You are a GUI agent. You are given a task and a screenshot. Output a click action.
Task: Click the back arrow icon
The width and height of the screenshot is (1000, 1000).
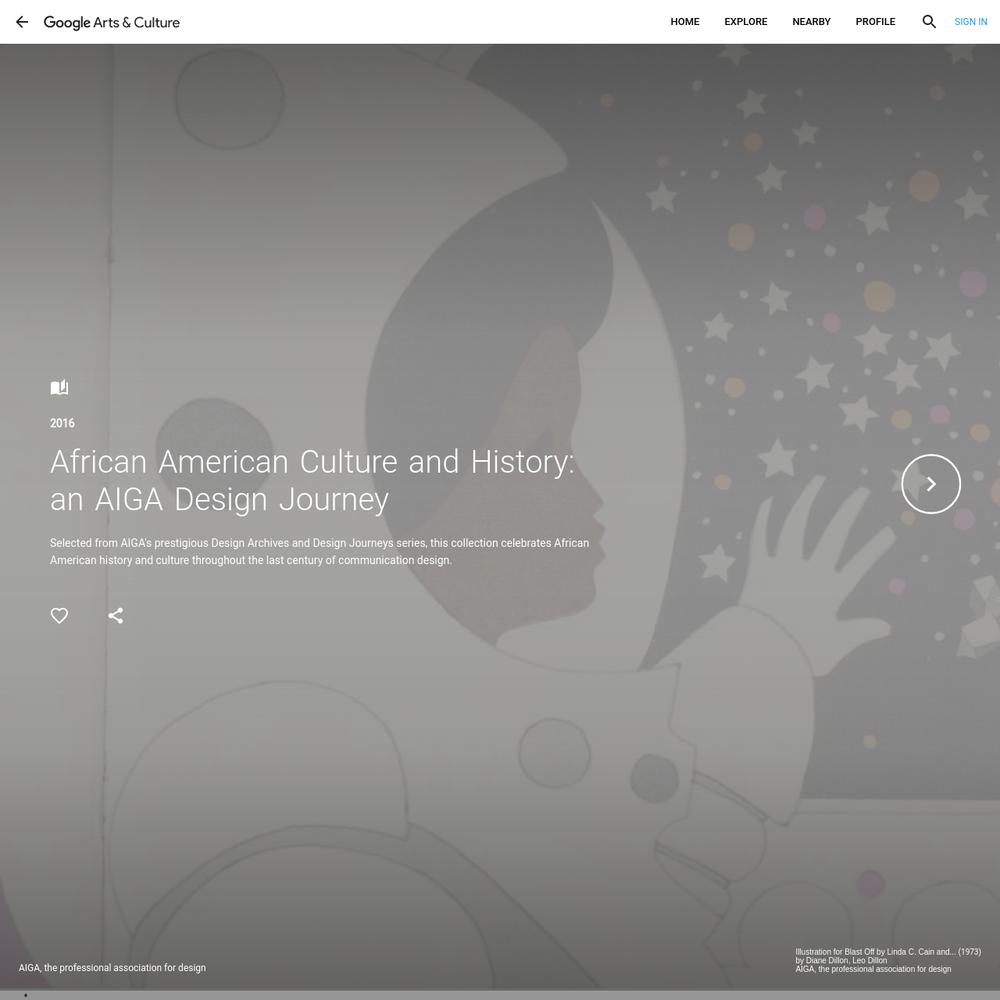22,22
